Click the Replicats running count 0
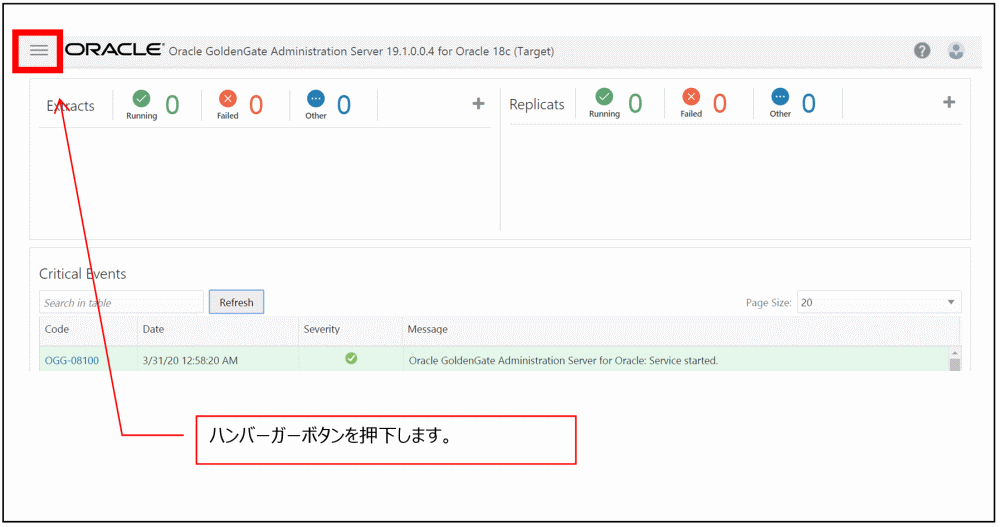Image resolution: width=1000 pixels, height=527 pixels. point(635,103)
